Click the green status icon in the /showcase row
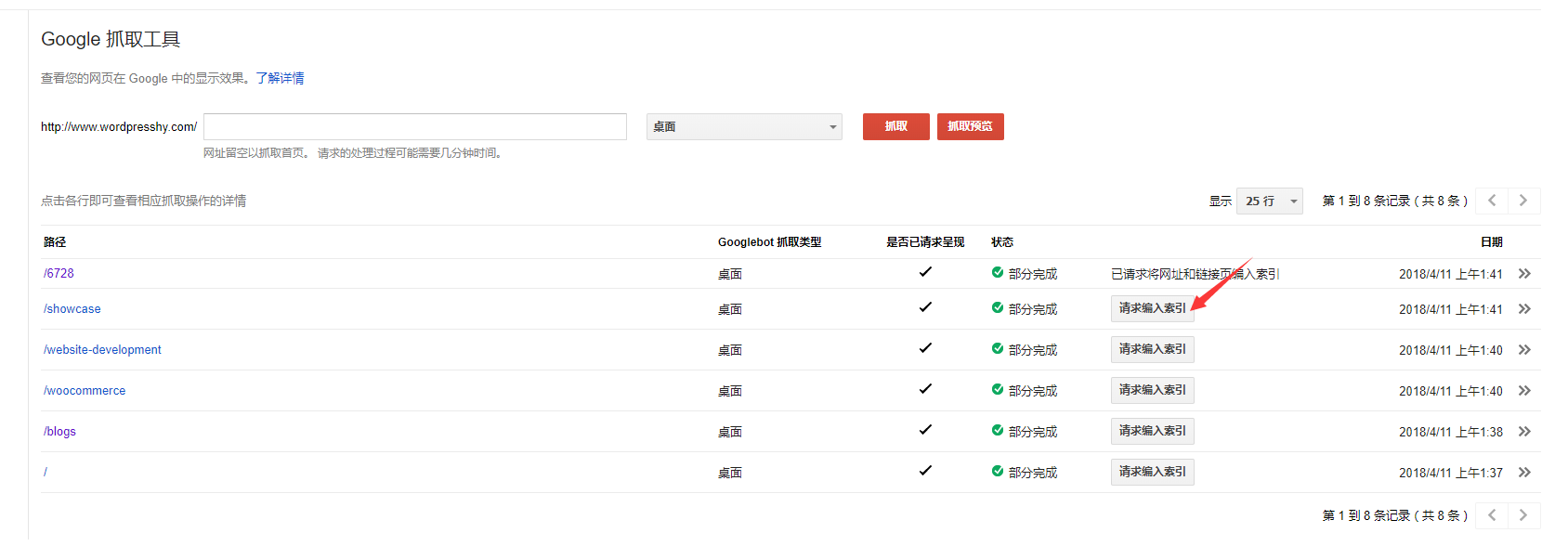 [998, 308]
